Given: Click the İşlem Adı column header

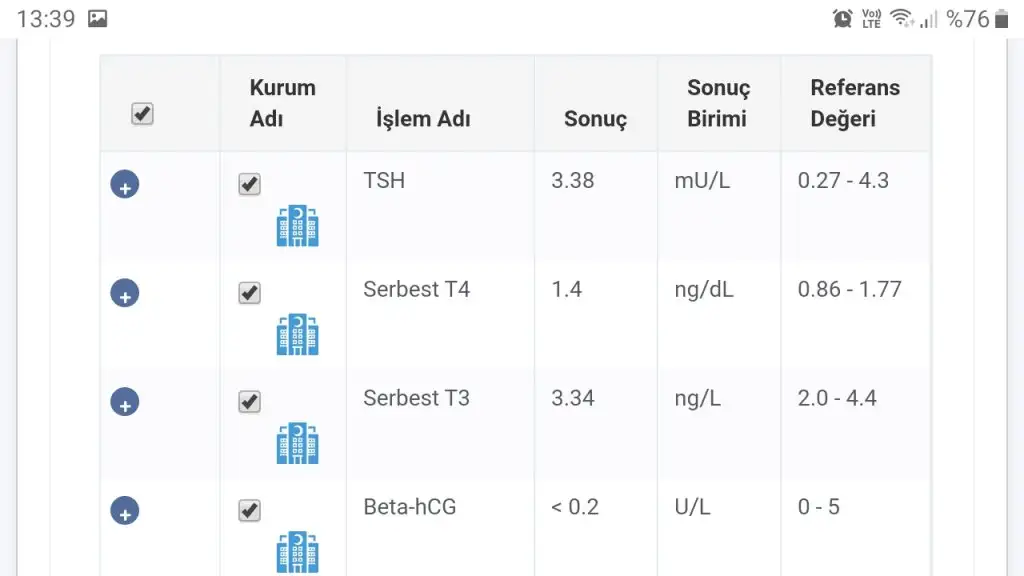Looking at the screenshot, I should point(423,118).
